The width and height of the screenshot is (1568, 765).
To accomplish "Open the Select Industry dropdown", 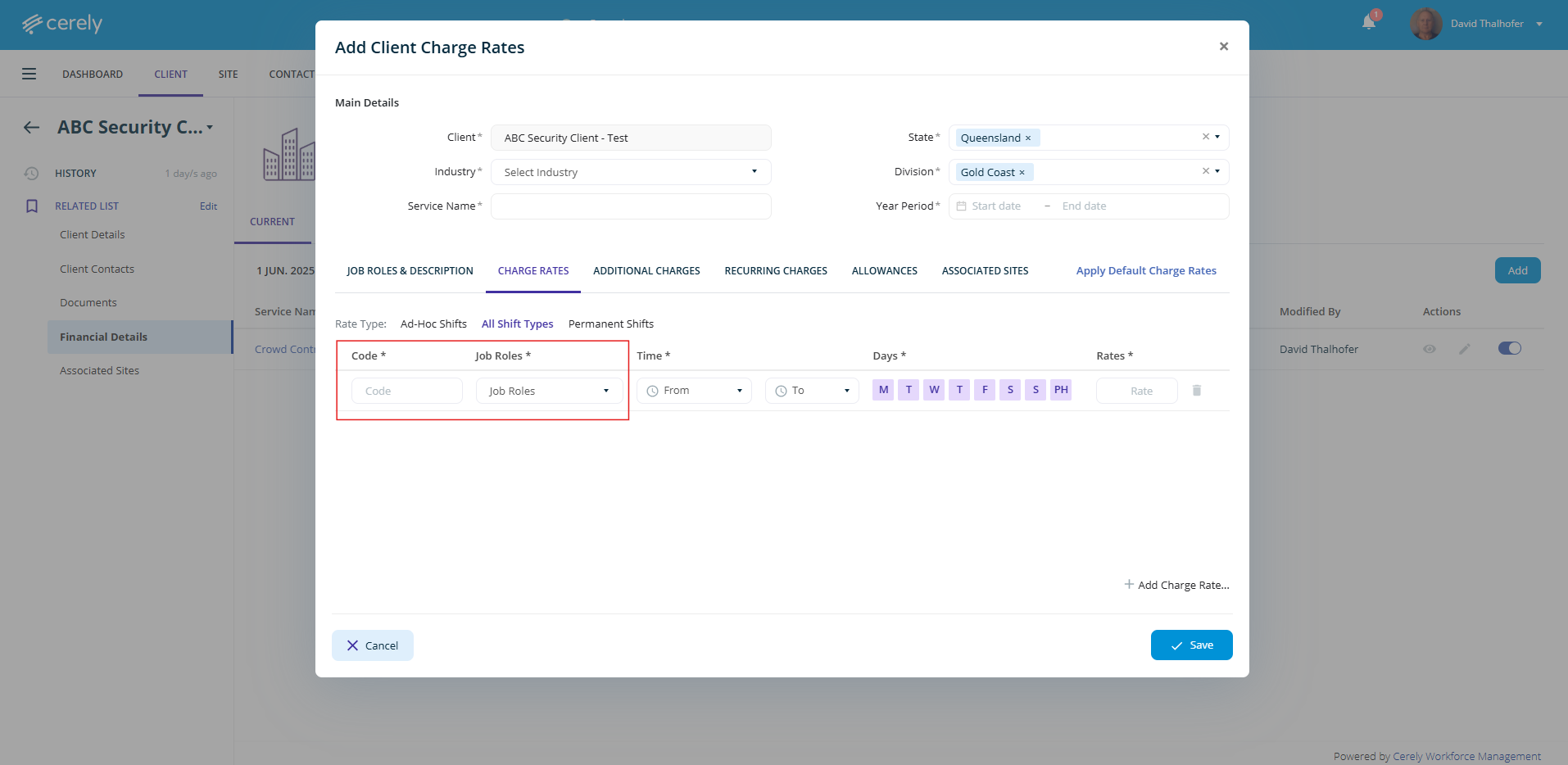I will pos(630,172).
